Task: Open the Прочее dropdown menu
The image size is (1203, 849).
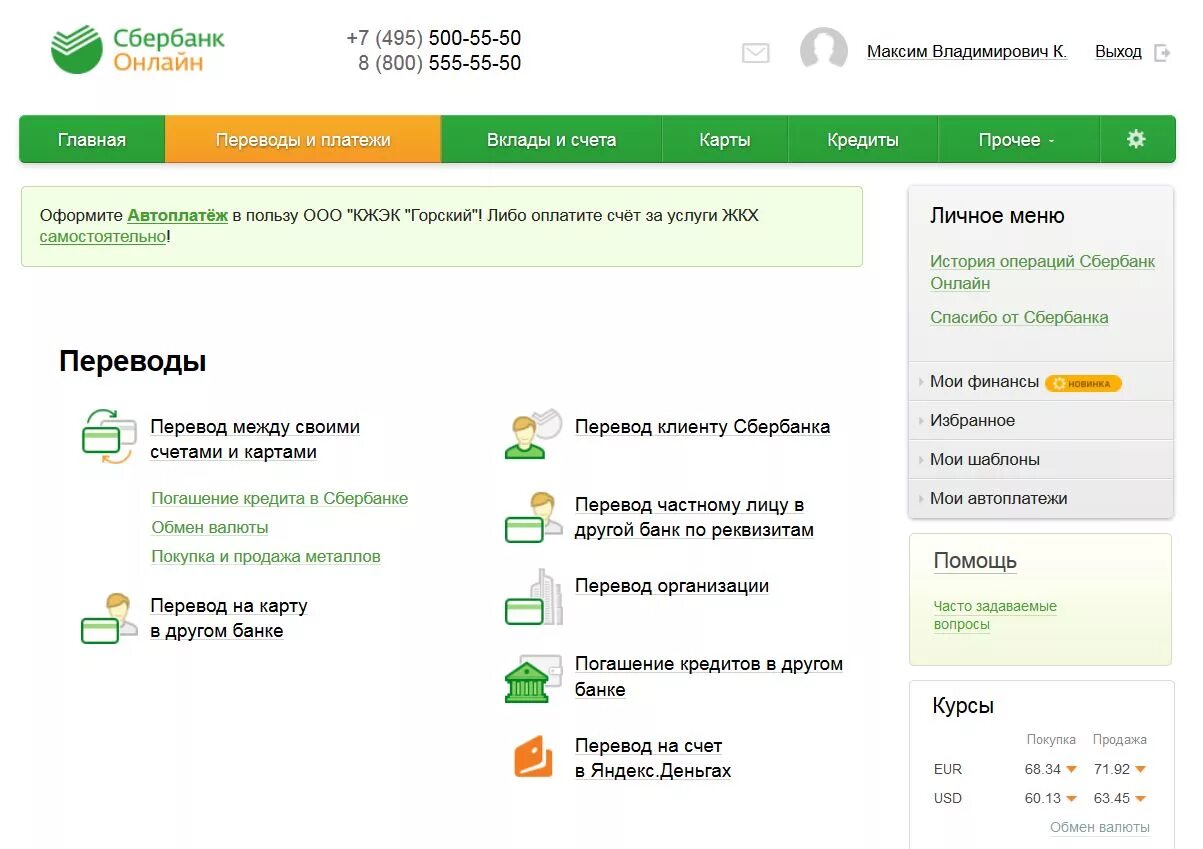Action: [x=1018, y=140]
